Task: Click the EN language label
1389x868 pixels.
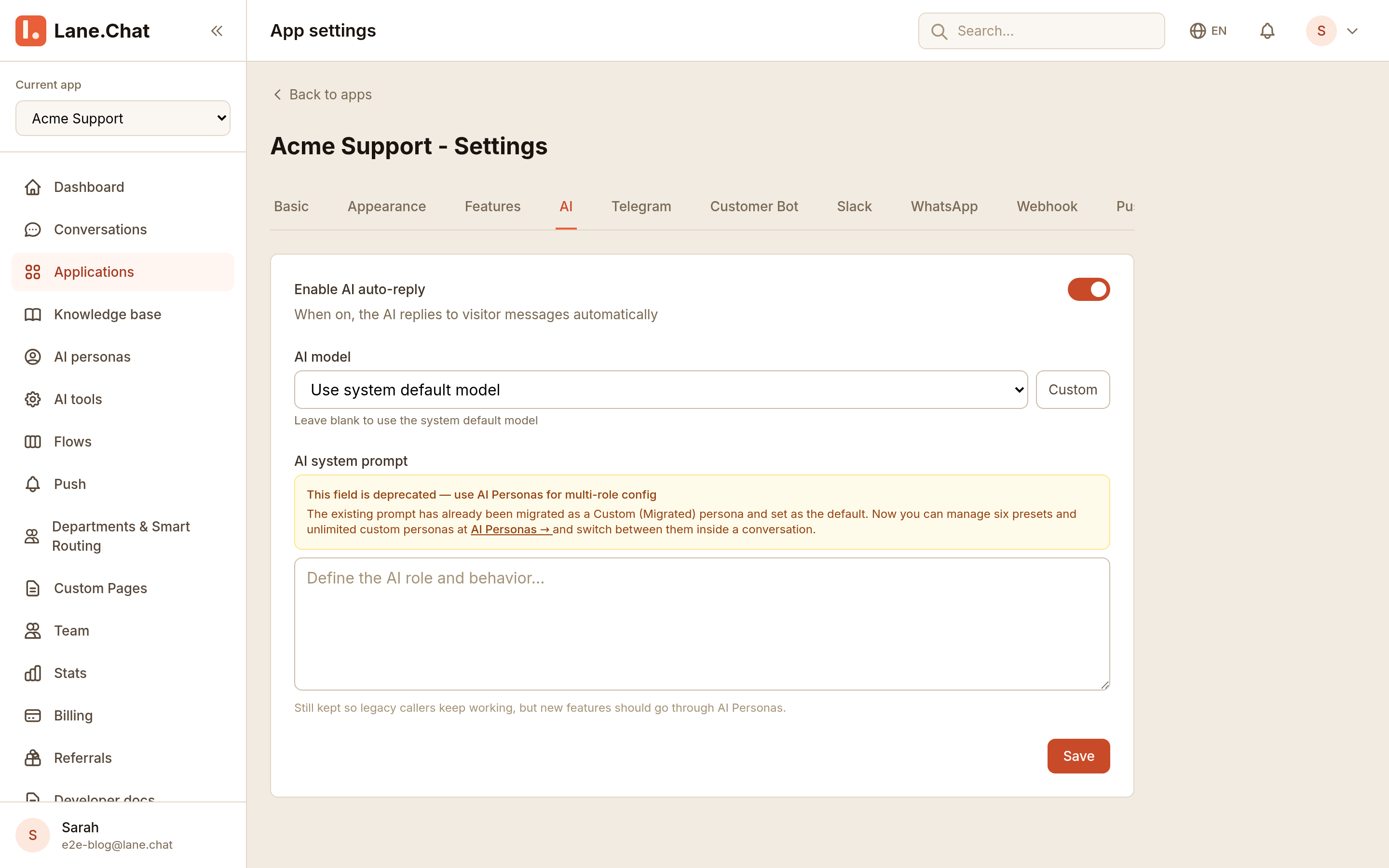Action: pos(1219,31)
